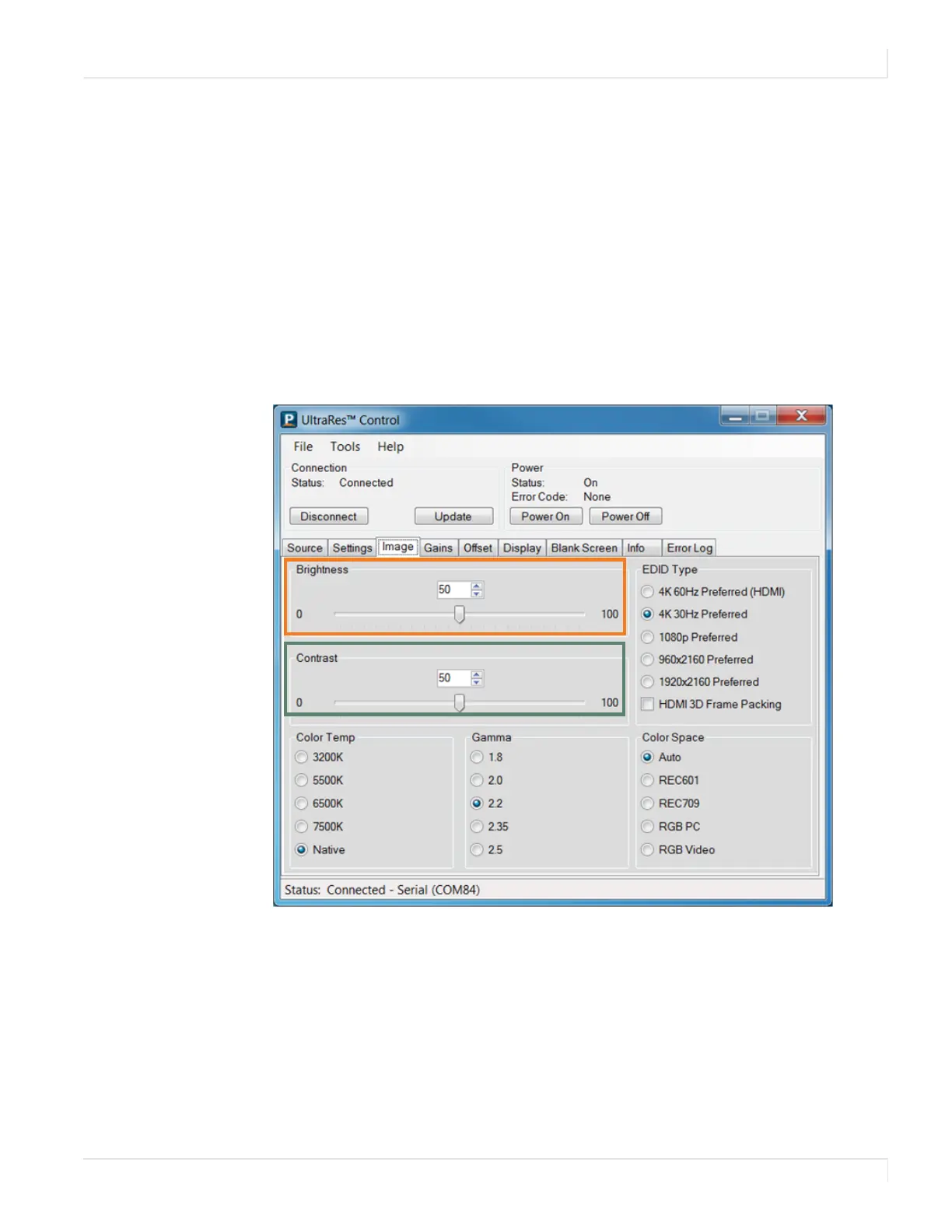The width and height of the screenshot is (952, 1232).
Task: Open the Blank Screen tab
Action: pos(584,548)
